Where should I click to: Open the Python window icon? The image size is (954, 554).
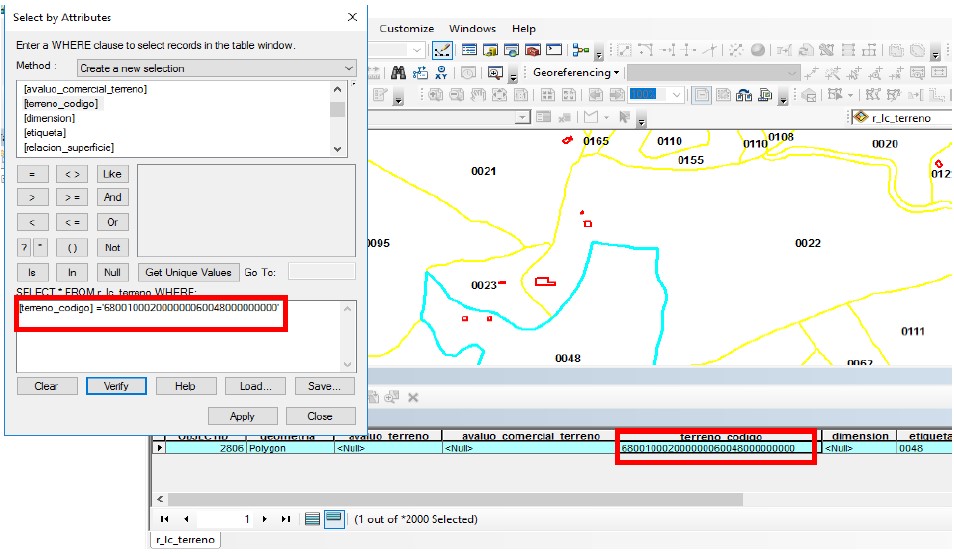pyautogui.click(x=555, y=50)
